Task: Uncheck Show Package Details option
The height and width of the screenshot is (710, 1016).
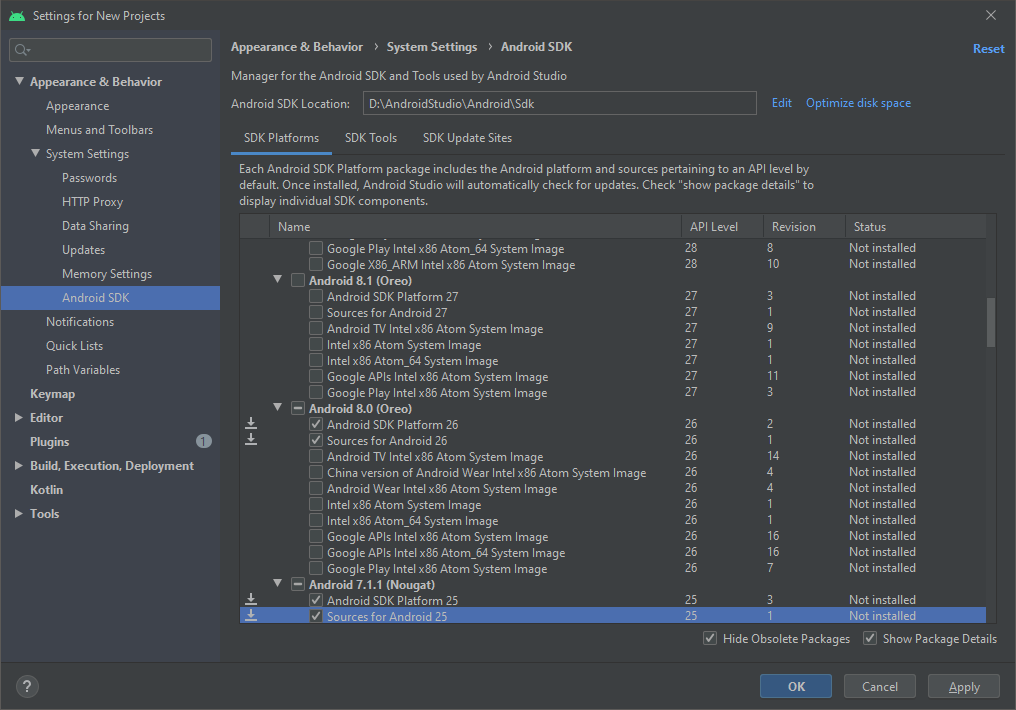Action: click(x=870, y=639)
